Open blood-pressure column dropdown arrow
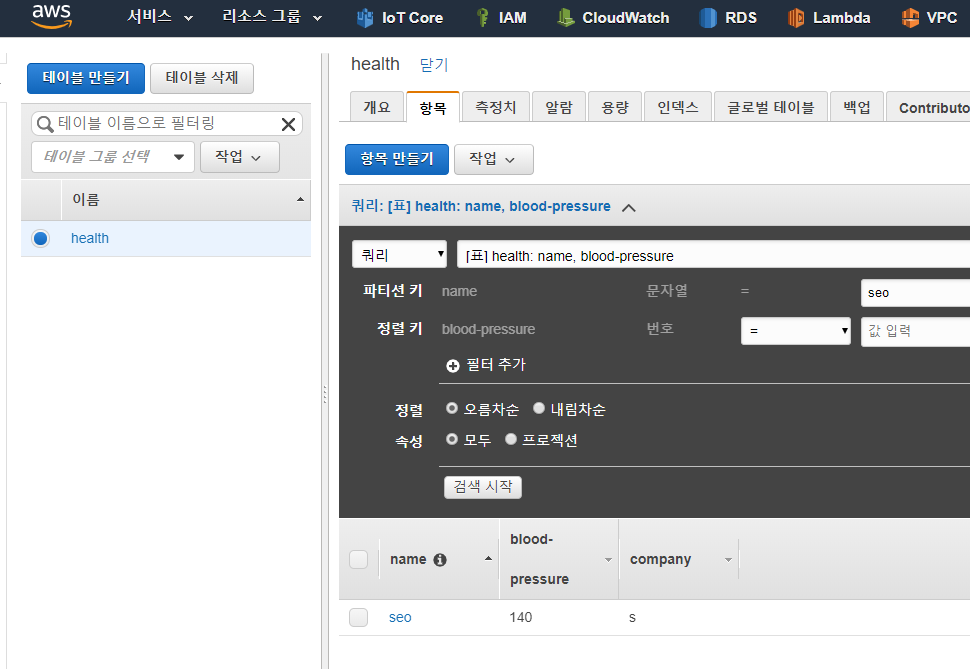 point(608,560)
